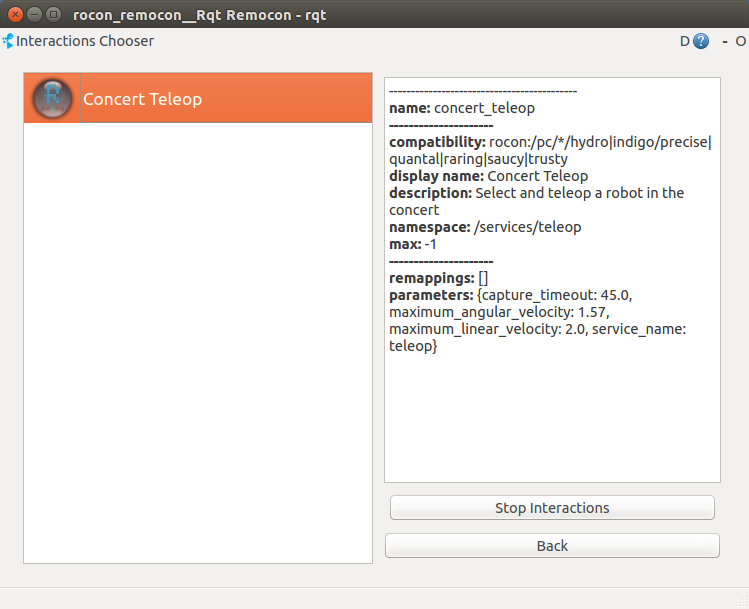Screen dimensions: 749x609
Task: Click the namespace /services/teleop line
Action: tap(485, 227)
